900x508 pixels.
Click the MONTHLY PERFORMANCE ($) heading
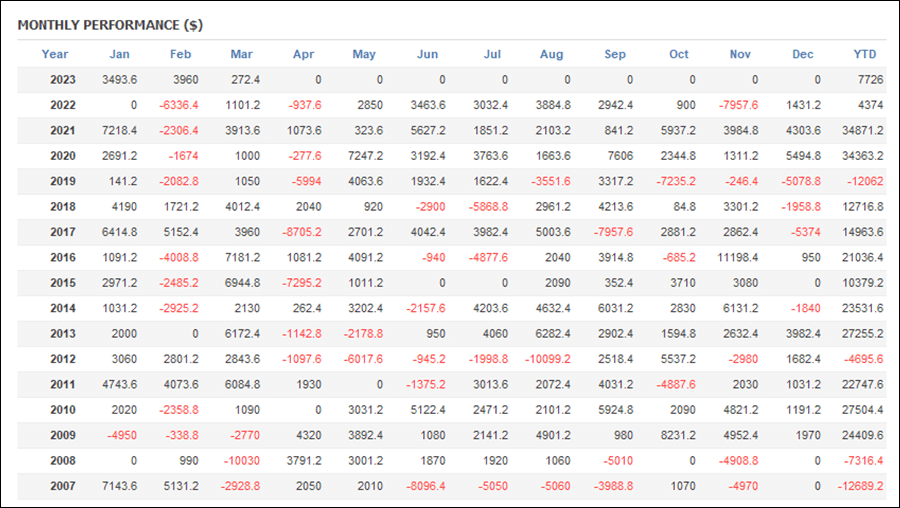(x=110, y=25)
